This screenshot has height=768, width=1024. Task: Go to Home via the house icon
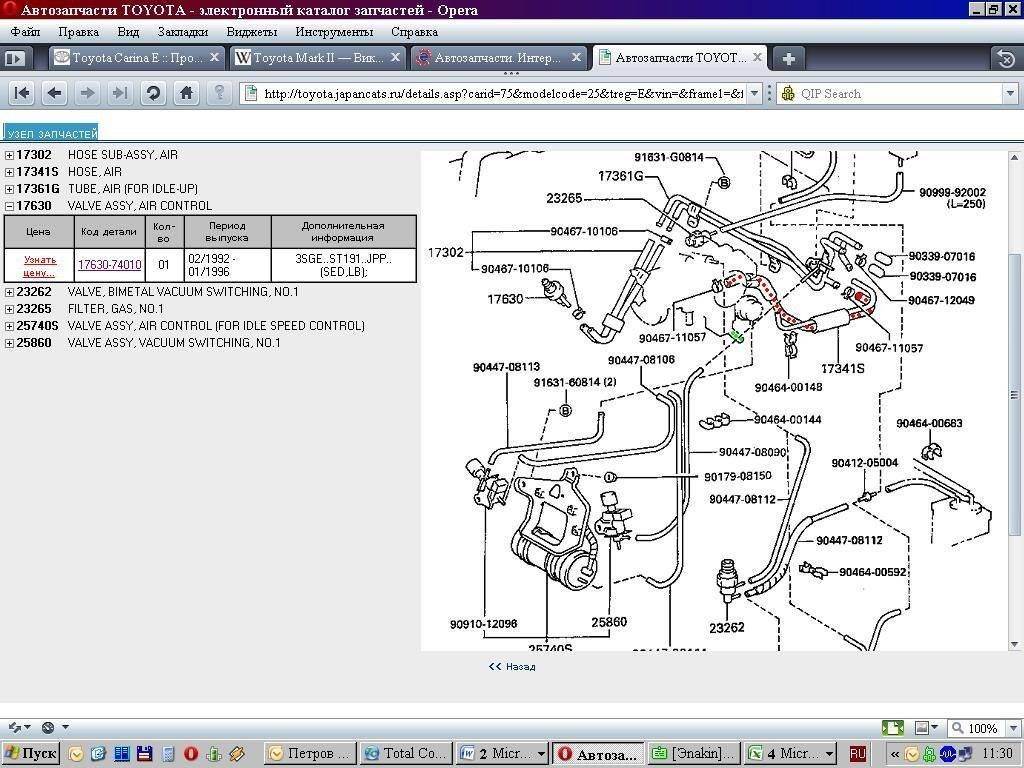click(x=186, y=93)
